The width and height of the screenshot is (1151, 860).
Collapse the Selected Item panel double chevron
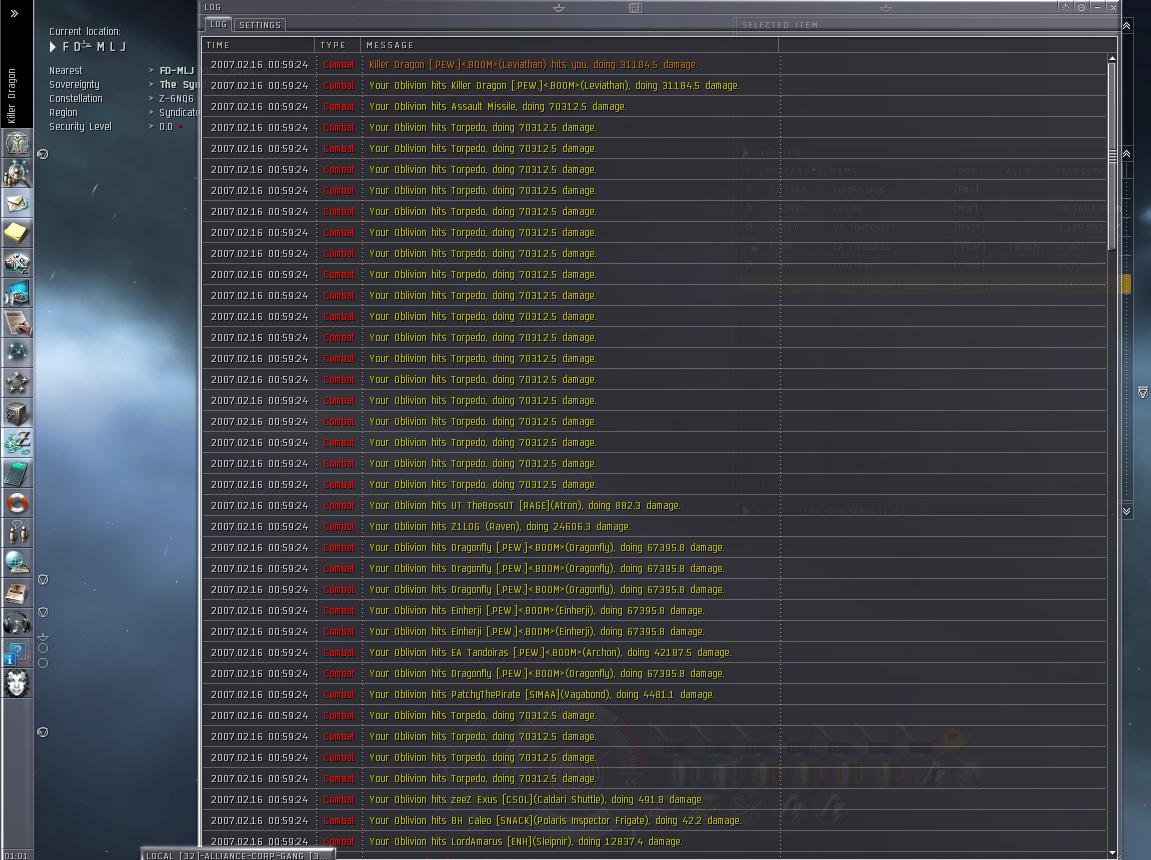(x=1127, y=26)
